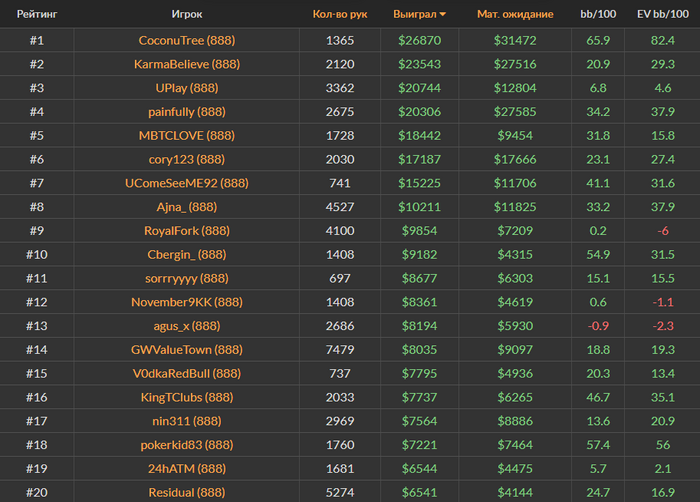Screen dimensions: 700x502
Task: Click MBTCLOVE (888) player name
Action: click(187, 134)
